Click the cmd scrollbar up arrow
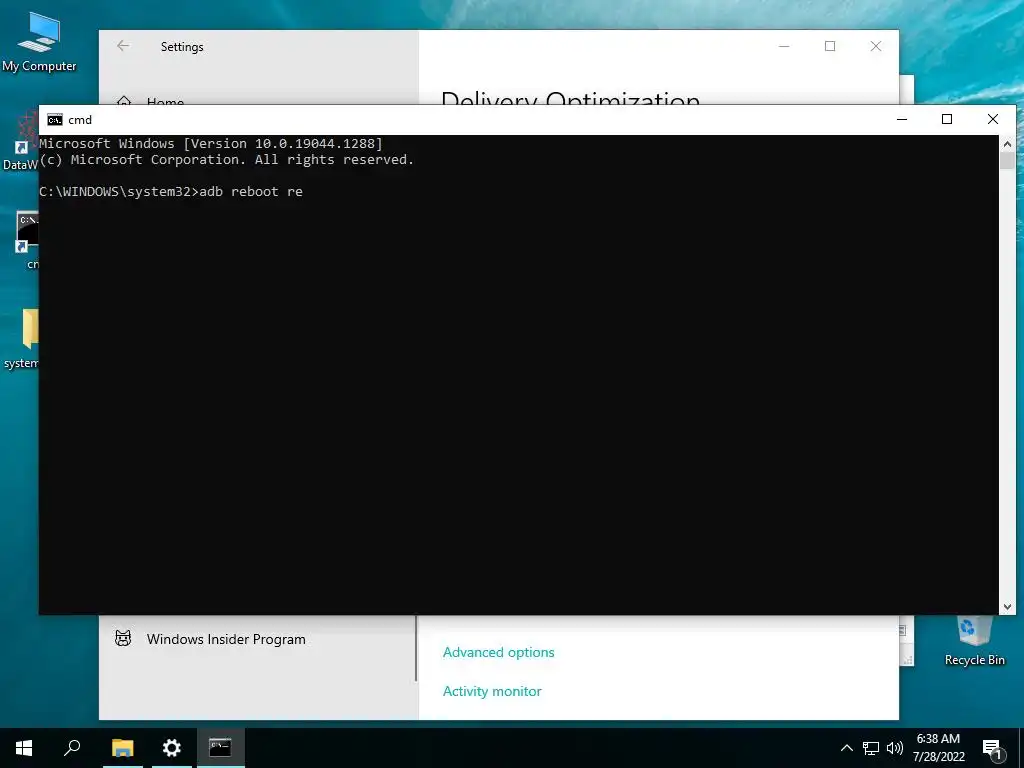Image resolution: width=1024 pixels, height=768 pixels. coord(1007,144)
